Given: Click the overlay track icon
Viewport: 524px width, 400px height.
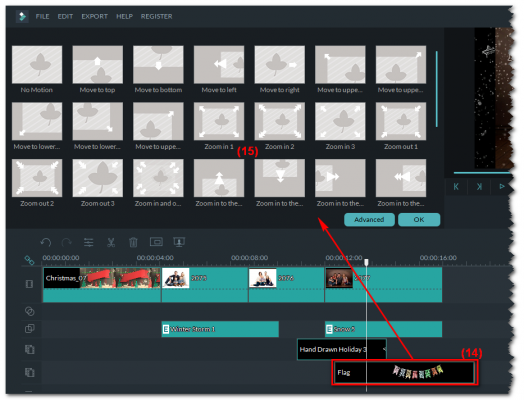Looking at the screenshot, I should [x=29, y=329].
